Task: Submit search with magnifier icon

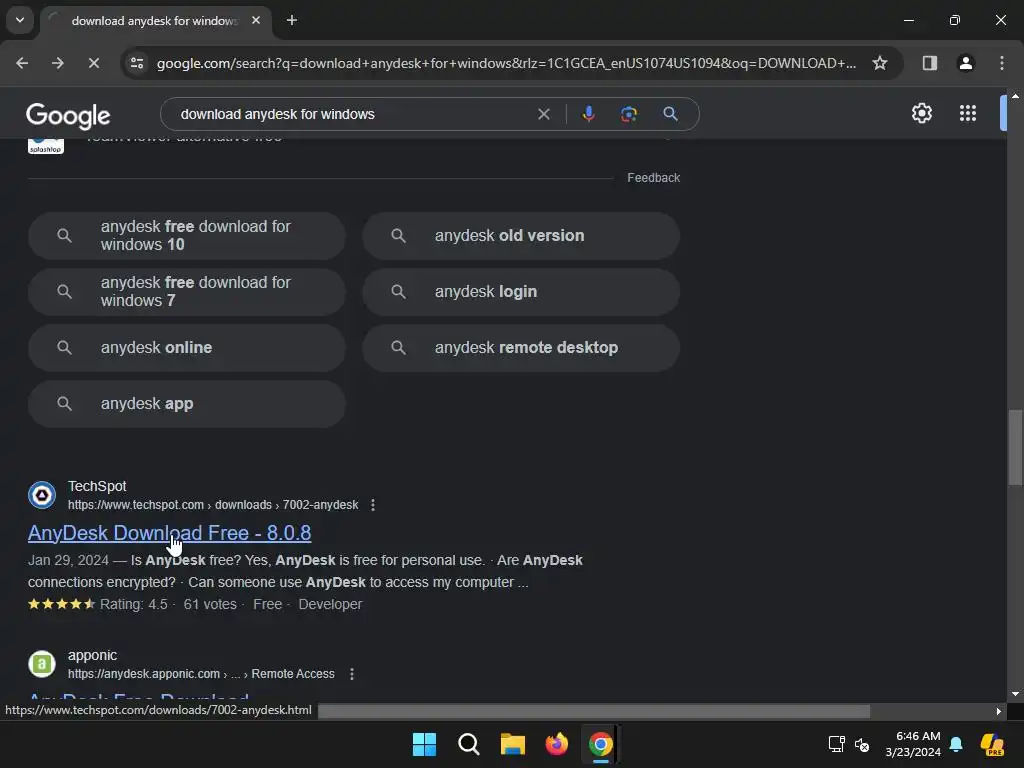Action: [670, 114]
